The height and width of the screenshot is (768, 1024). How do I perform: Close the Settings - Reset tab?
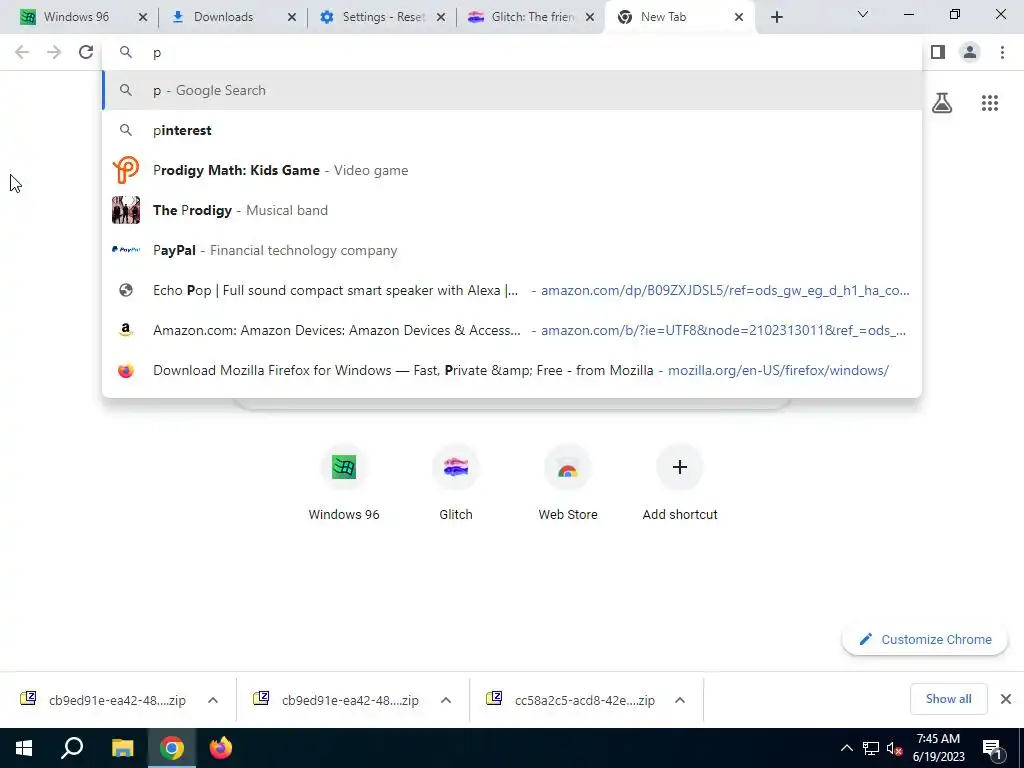(x=441, y=17)
